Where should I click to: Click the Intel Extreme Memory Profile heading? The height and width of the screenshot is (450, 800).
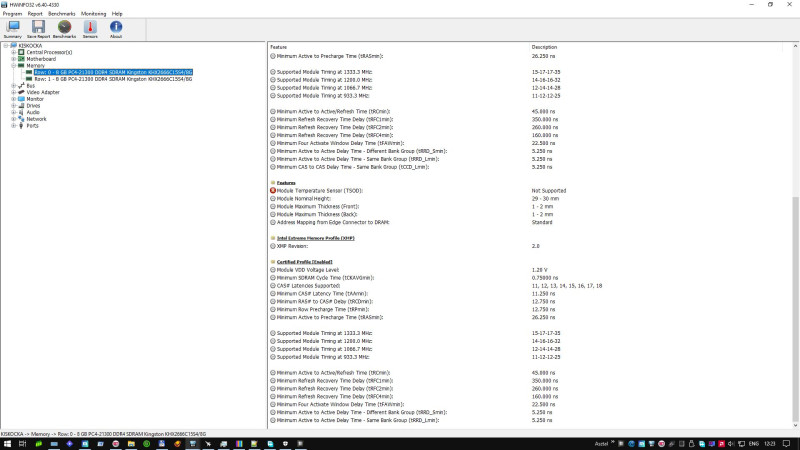tap(315, 238)
